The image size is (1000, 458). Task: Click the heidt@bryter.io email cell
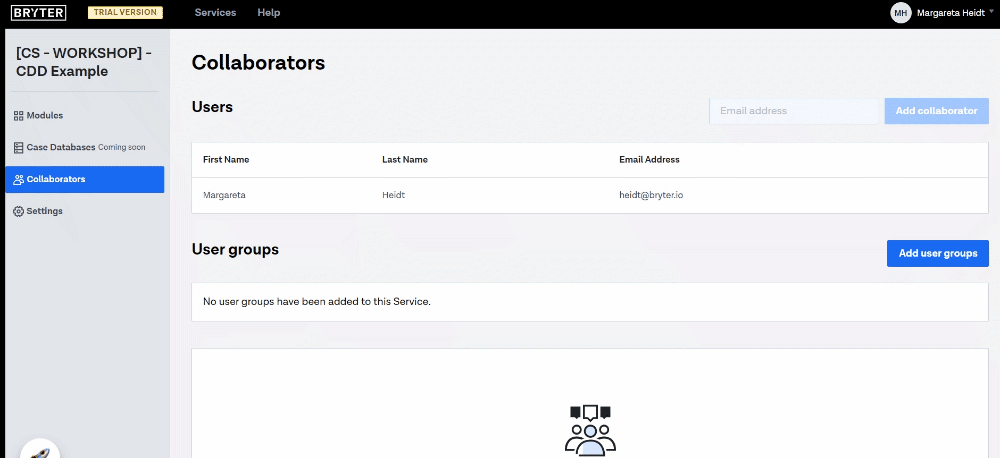pyautogui.click(x=651, y=195)
